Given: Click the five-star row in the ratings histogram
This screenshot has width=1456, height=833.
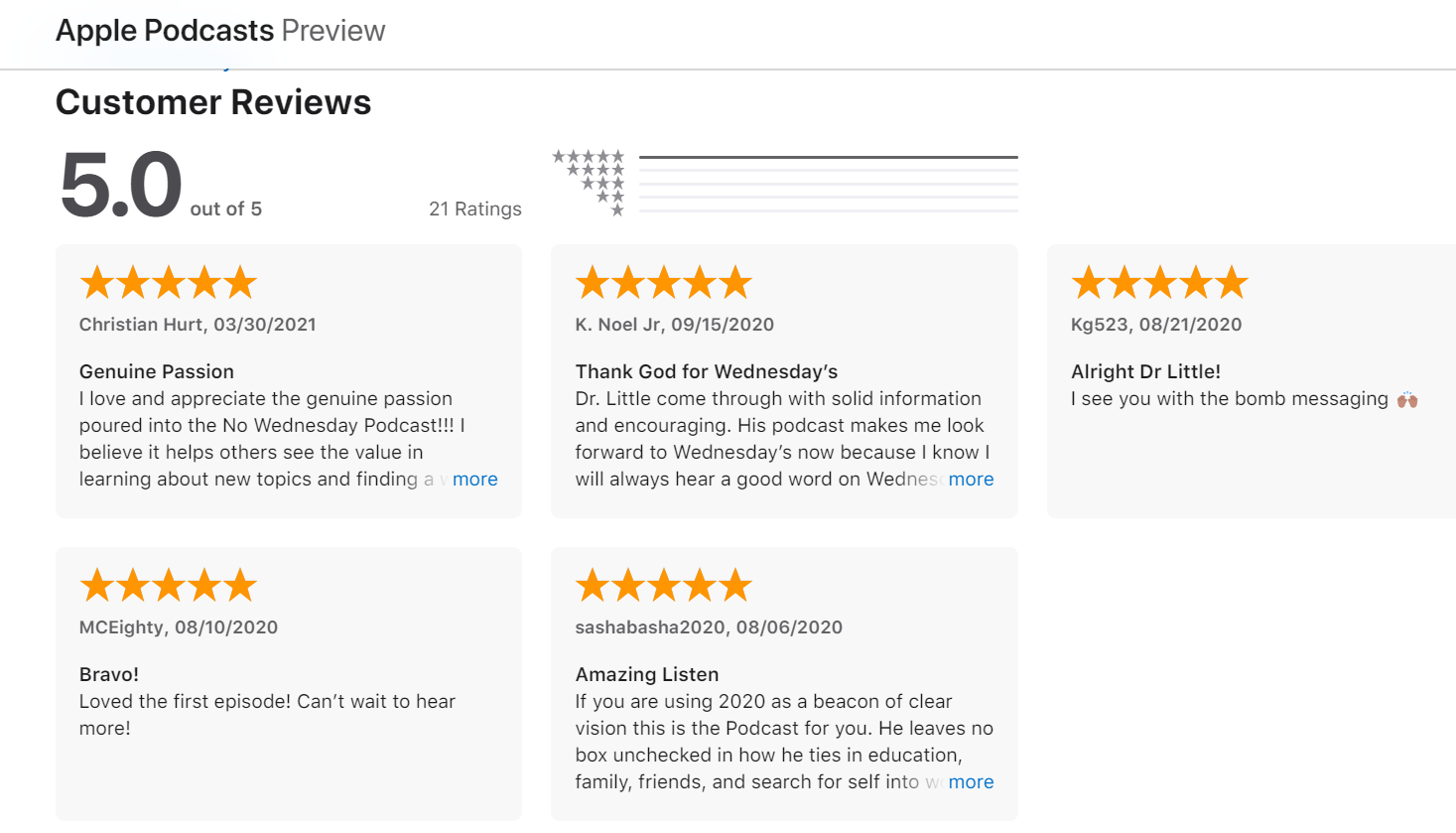Looking at the screenshot, I should [589, 157].
